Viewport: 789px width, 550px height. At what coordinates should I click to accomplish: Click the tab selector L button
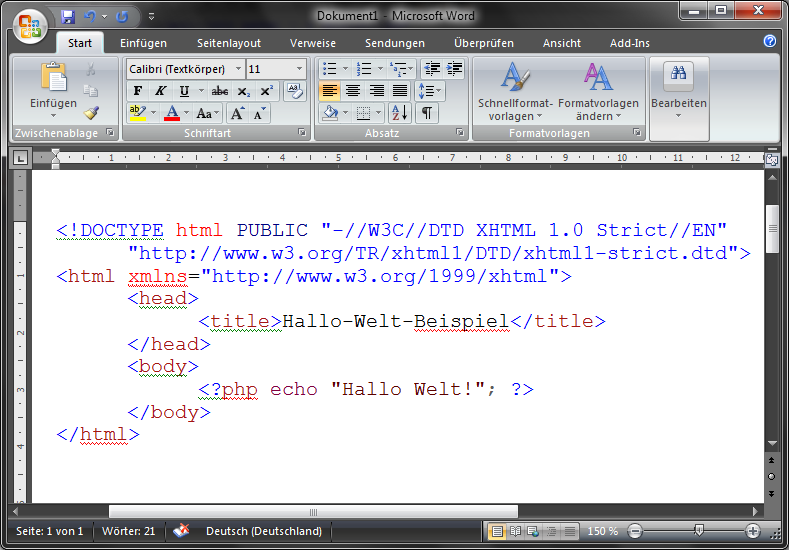pos(20,159)
